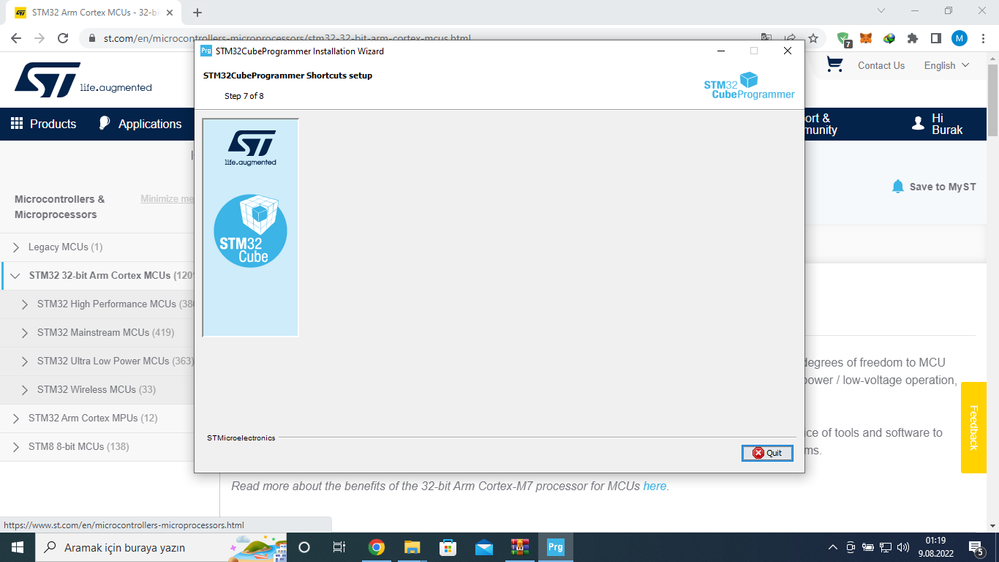Click the address bar URL
999x562 pixels.
(x=287, y=38)
